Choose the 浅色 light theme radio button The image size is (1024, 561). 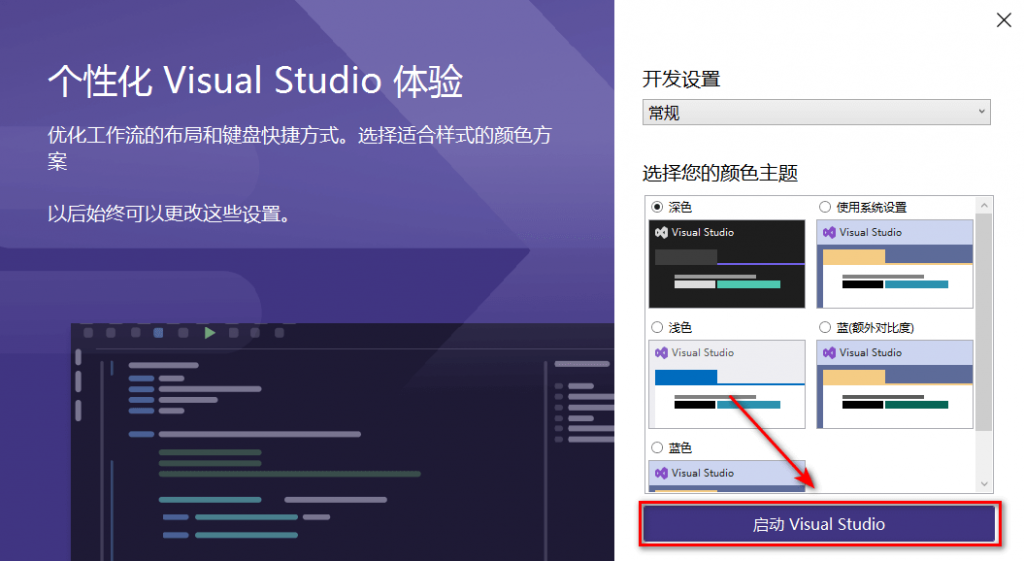click(657, 327)
